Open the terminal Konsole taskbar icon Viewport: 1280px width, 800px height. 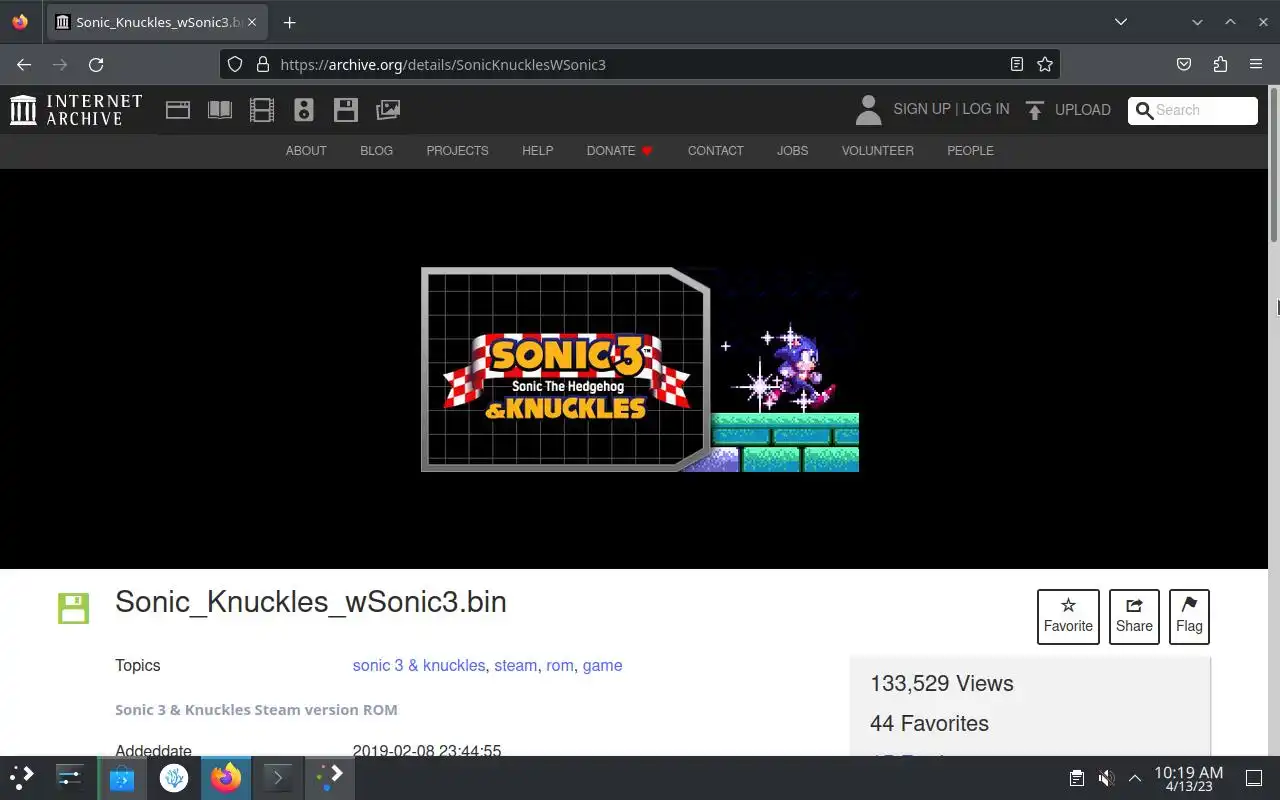(x=278, y=777)
